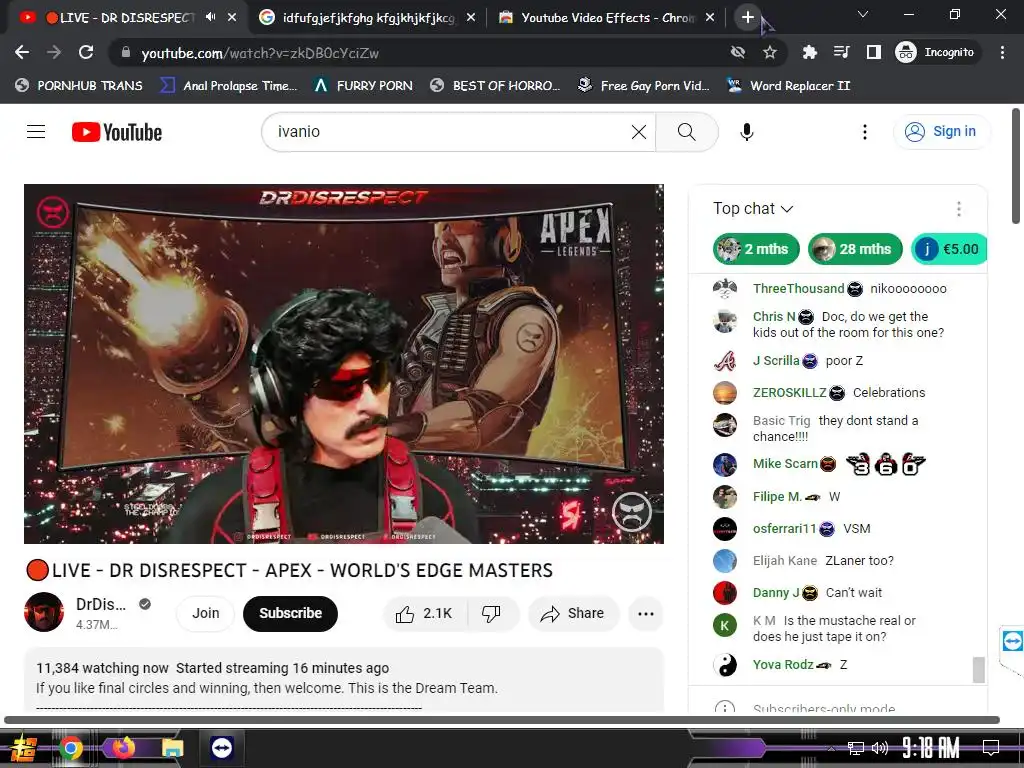Open Firefox from the taskbar
This screenshot has width=1024, height=768.
pos(122,748)
